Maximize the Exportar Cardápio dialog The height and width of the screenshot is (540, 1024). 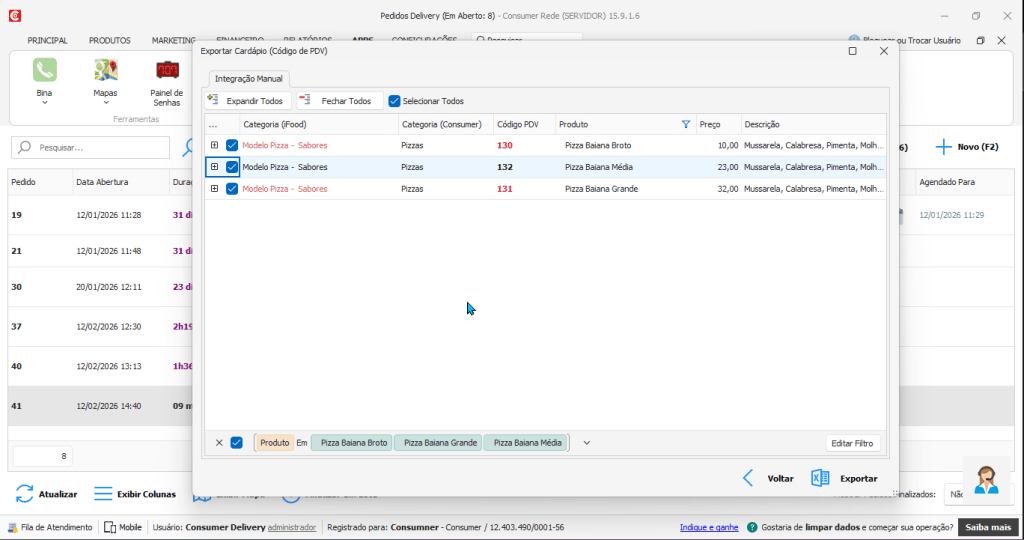[852, 51]
